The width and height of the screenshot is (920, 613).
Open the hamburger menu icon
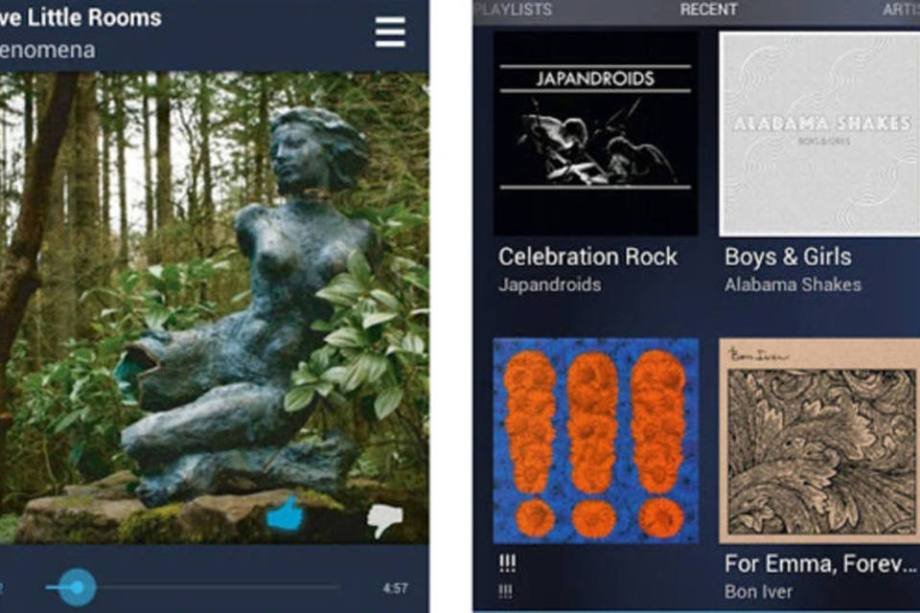[390, 32]
